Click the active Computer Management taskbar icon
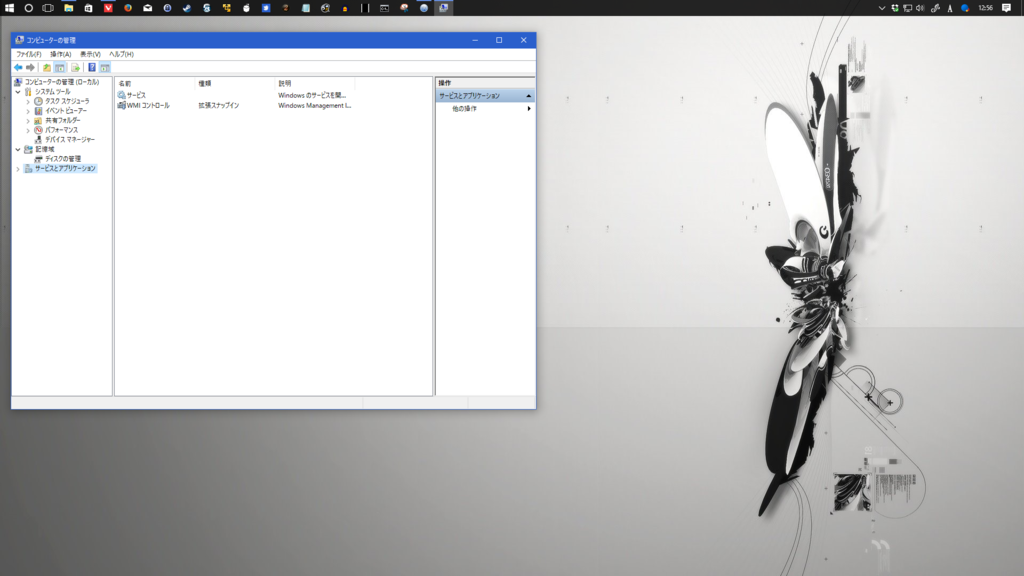 [x=444, y=8]
